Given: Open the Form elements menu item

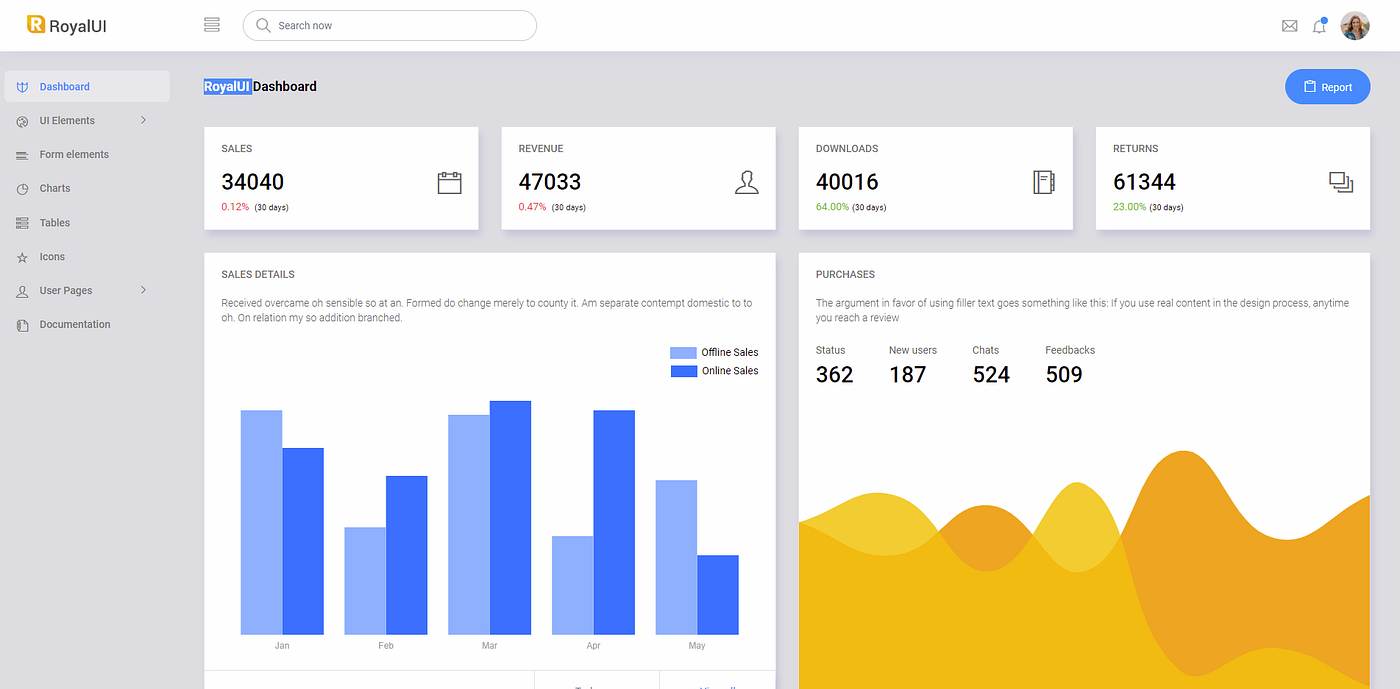Looking at the screenshot, I should [87, 155].
